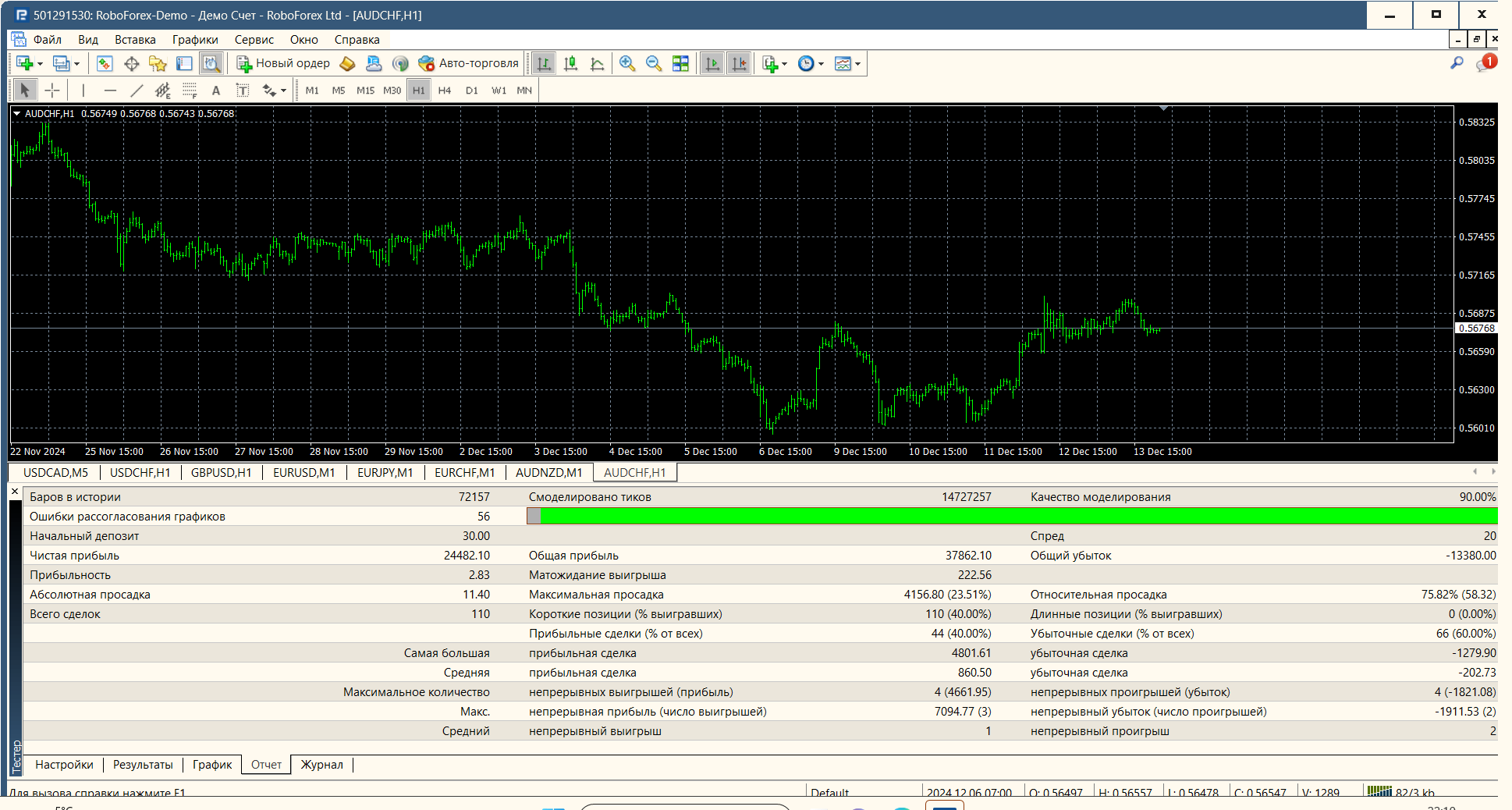Screen dimensions: 1512x810
Task: Select the text label tool
Action: tap(243, 91)
